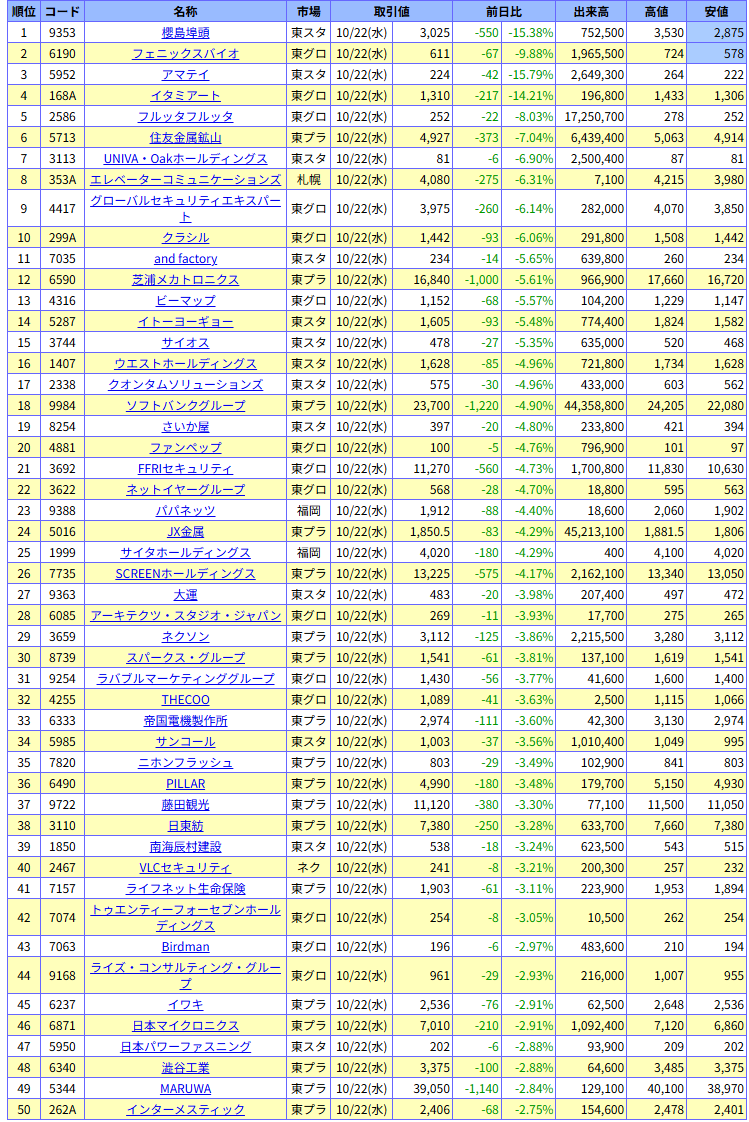Open the PILLAR company page
Viewport: 749px width, 1122px height.
(x=185, y=784)
